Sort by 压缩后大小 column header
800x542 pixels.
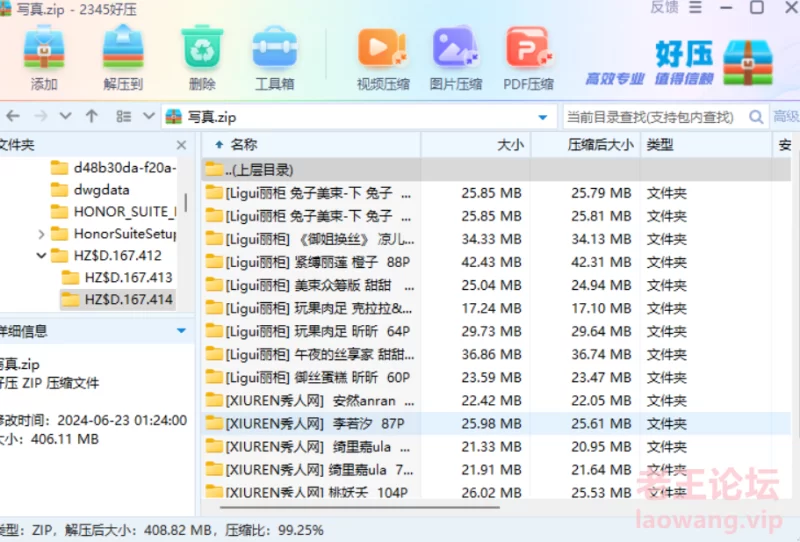click(x=586, y=145)
